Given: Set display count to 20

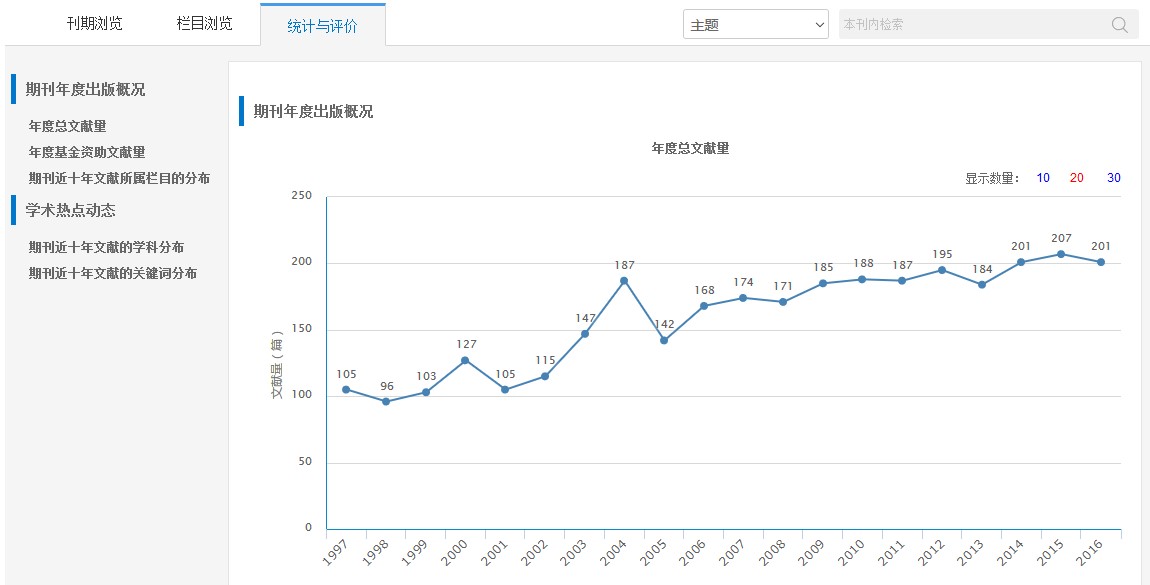Looking at the screenshot, I should (1077, 178).
